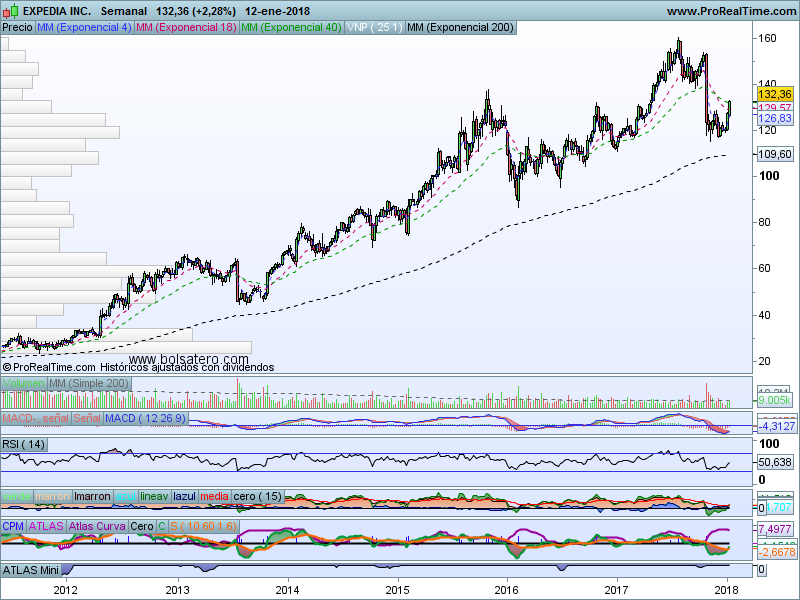This screenshot has width=800, height=600.
Task: Select the VNP ( 25 1) label
Action: coord(374,28)
